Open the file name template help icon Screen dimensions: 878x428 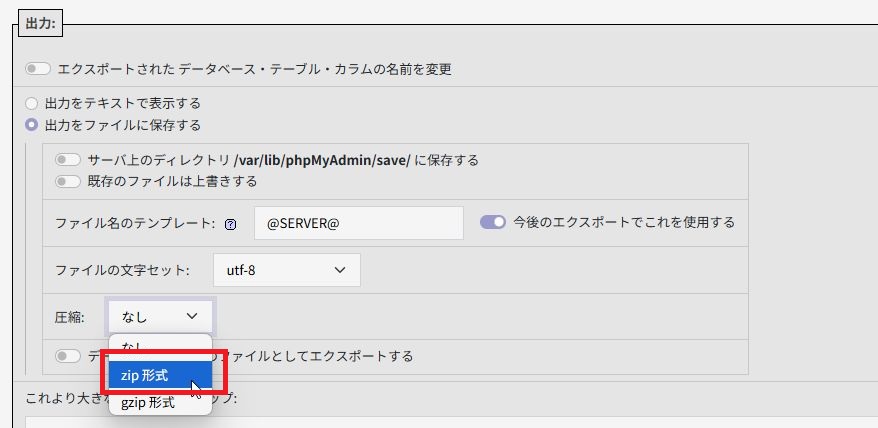pyautogui.click(x=231, y=224)
